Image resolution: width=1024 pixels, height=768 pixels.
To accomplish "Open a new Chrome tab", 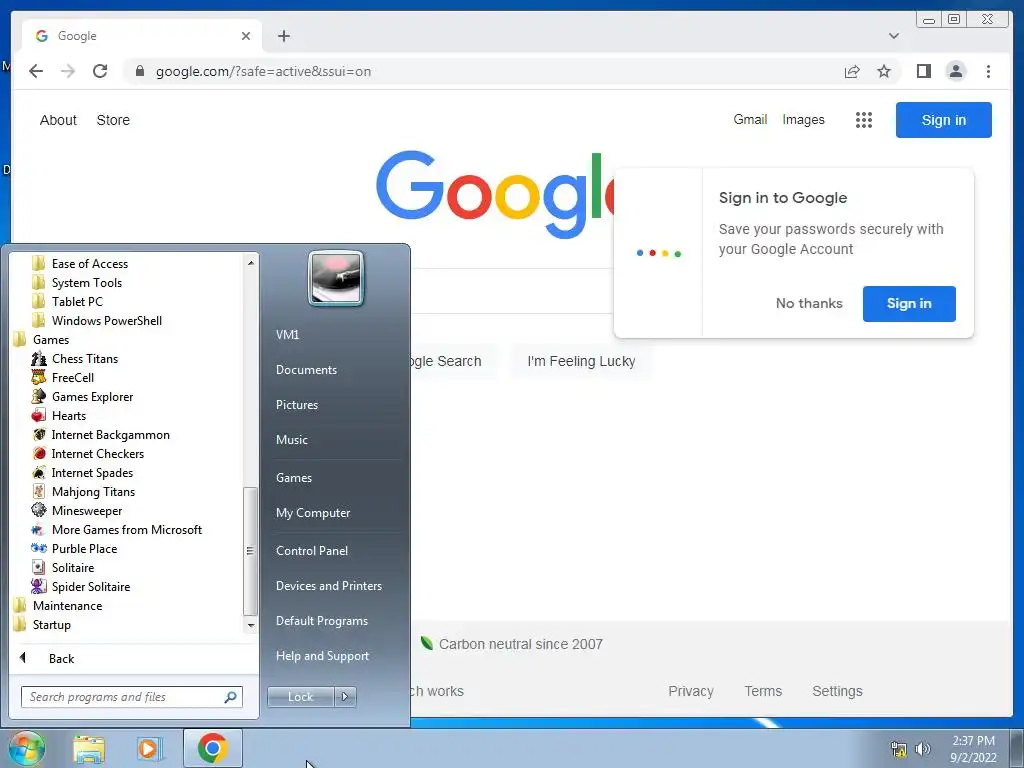I will [x=283, y=36].
